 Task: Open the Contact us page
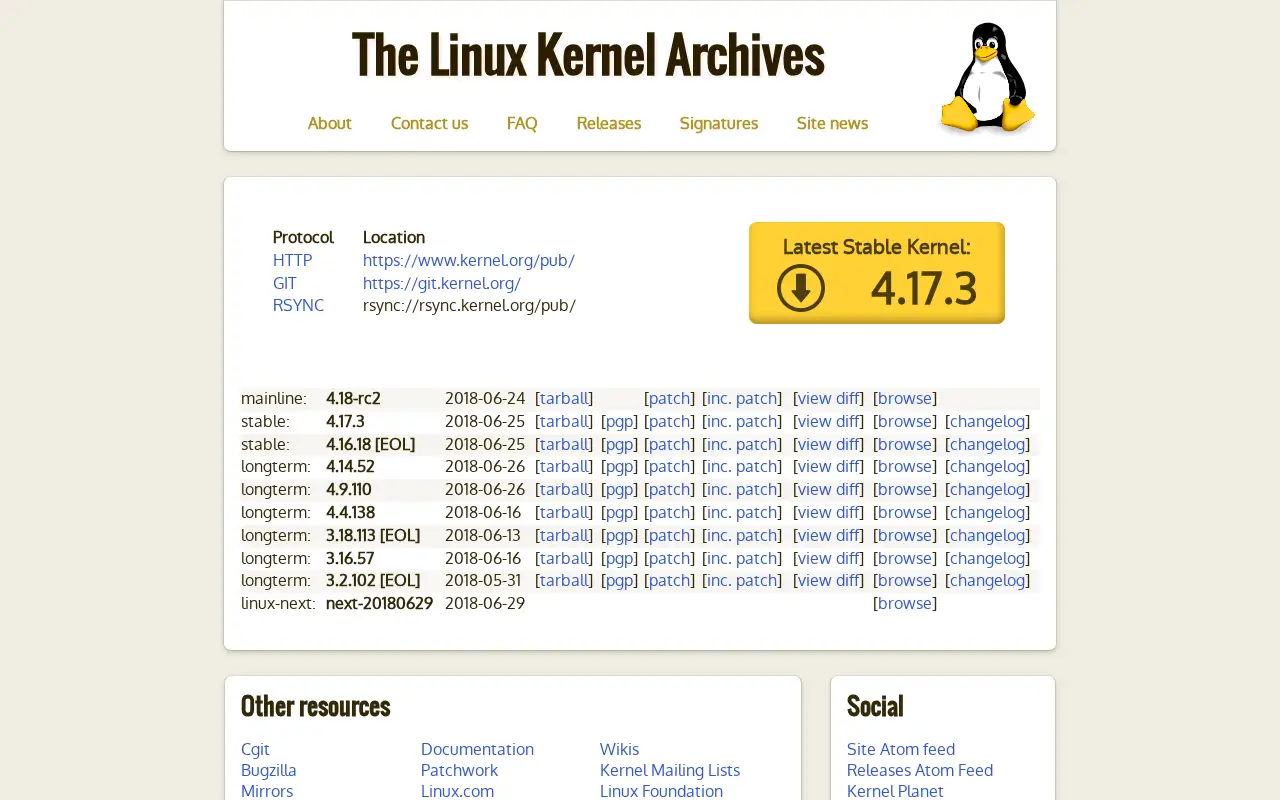pos(429,123)
